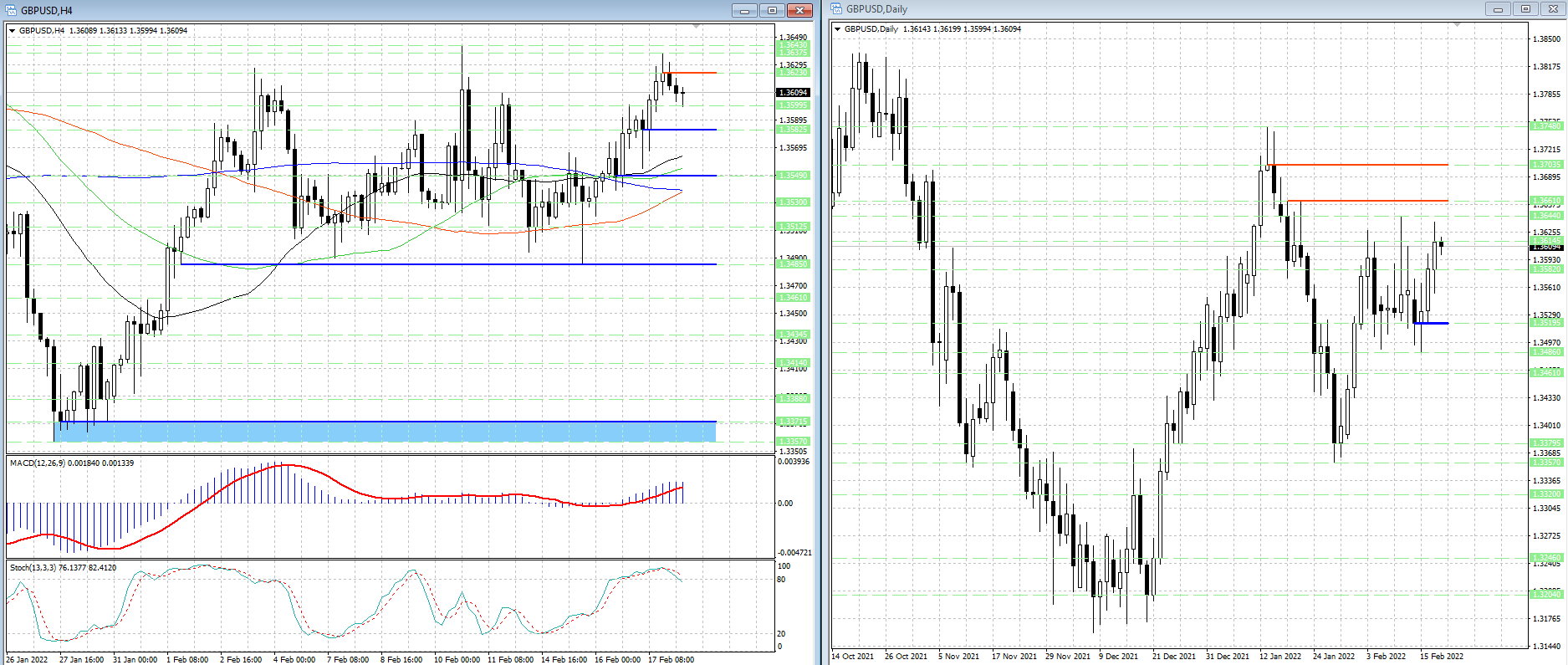Minimize the GBPUSD,Daily chart window
The width and height of the screenshot is (1568, 665).
click(1498, 9)
